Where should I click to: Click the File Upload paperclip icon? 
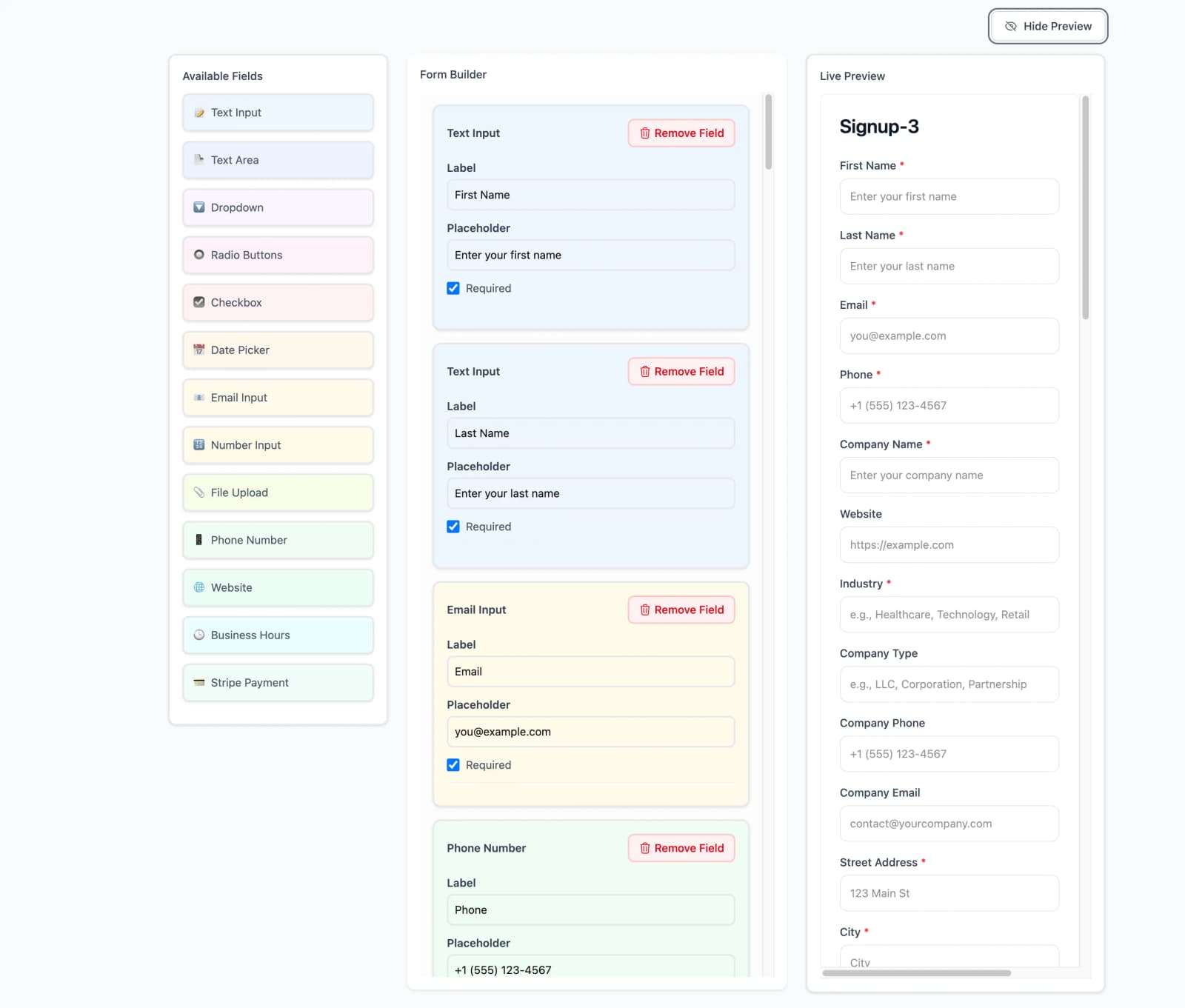(199, 493)
